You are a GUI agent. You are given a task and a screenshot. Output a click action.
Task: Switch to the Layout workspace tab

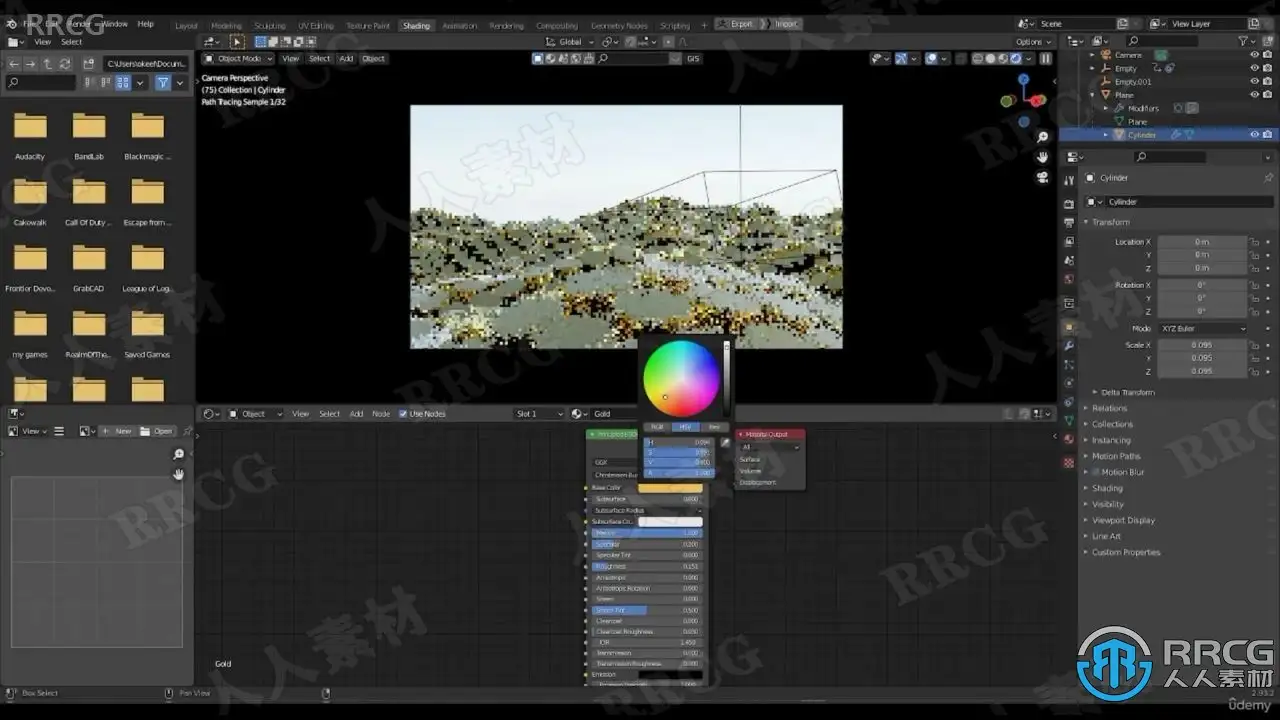click(186, 25)
